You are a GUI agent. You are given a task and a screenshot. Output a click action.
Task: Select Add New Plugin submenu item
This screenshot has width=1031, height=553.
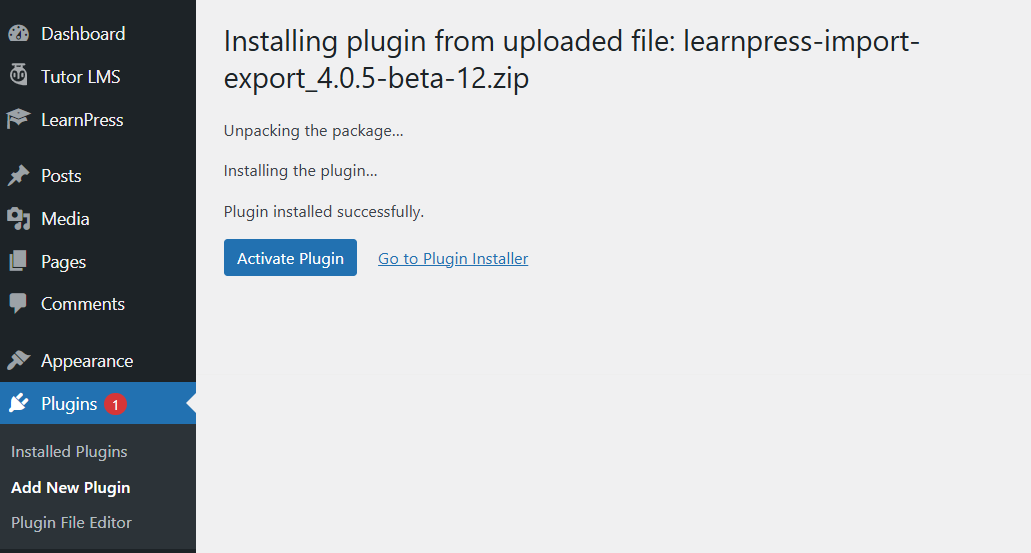pyautogui.click(x=70, y=487)
